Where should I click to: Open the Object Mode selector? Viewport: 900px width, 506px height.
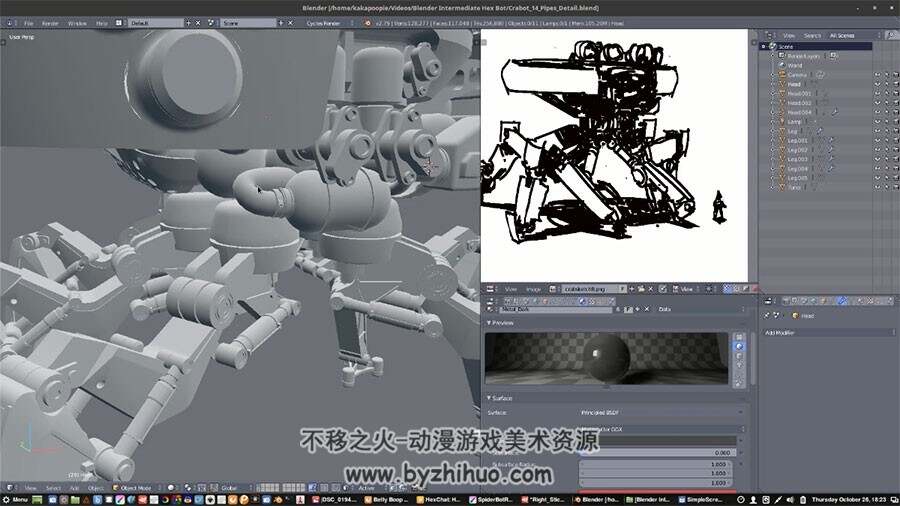tap(137, 488)
